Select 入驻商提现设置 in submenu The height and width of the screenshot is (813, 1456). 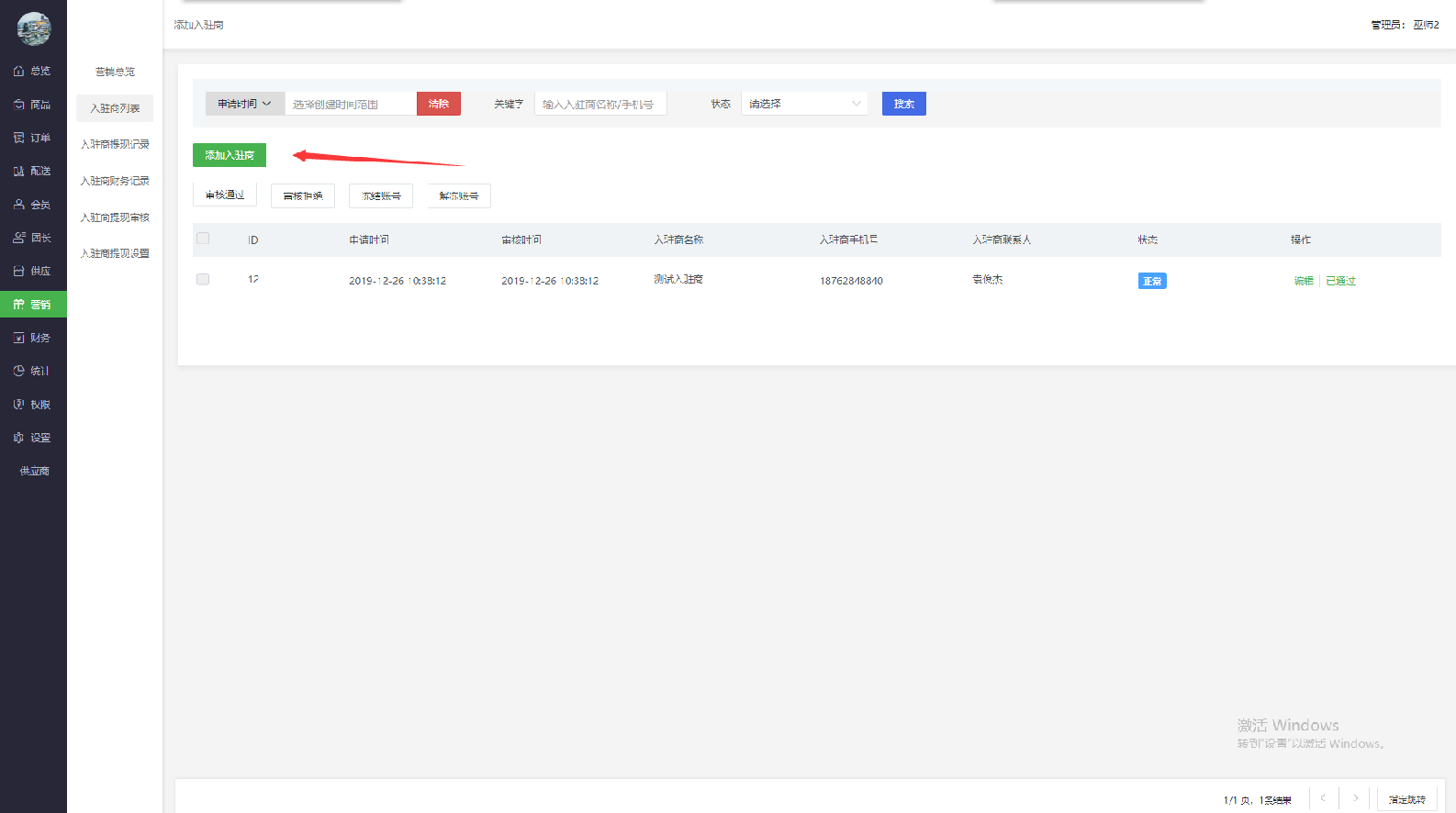(115, 253)
